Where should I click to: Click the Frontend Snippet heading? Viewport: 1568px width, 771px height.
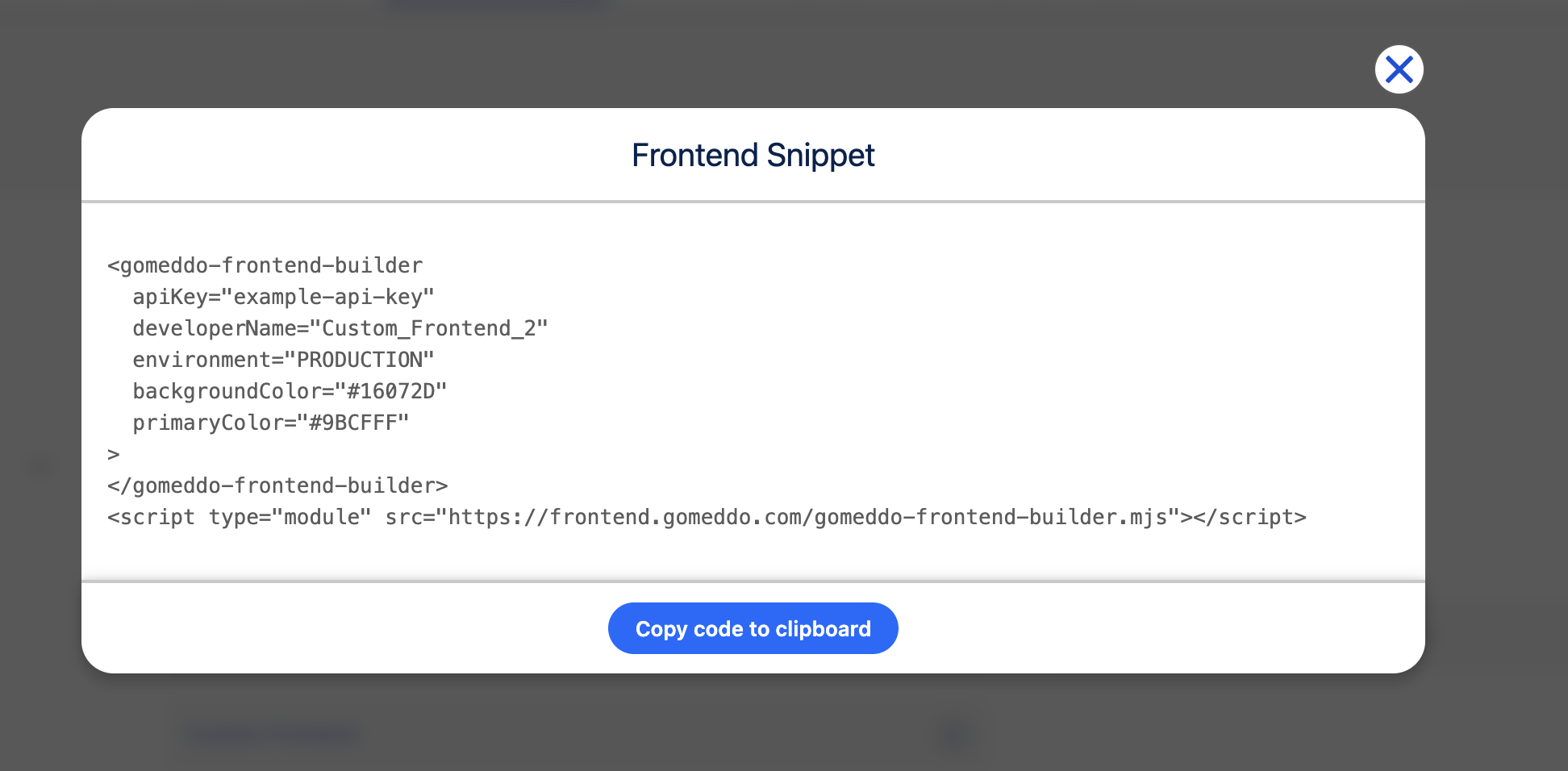[x=753, y=155]
